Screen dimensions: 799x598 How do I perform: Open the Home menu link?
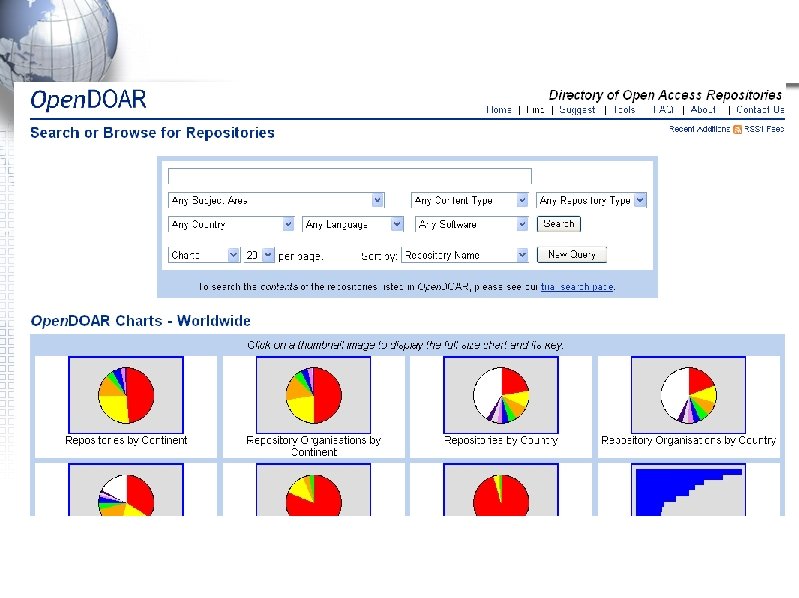[x=498, y=110]
